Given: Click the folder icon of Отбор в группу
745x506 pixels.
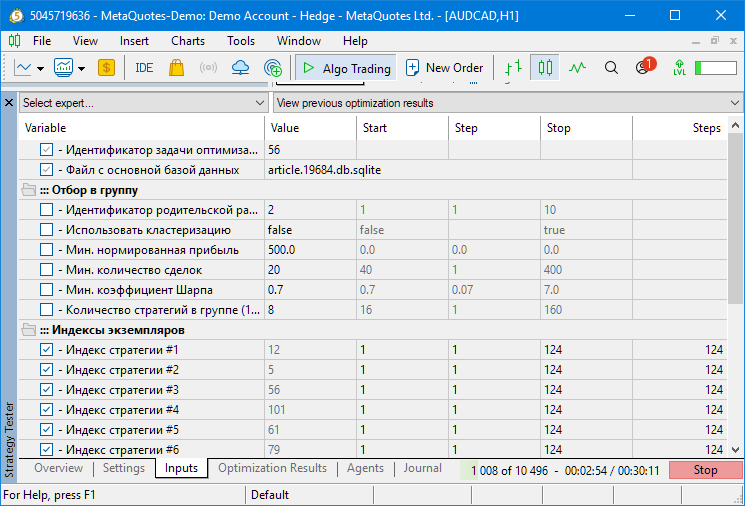Looking at the screenshot, I should (29, 190).
